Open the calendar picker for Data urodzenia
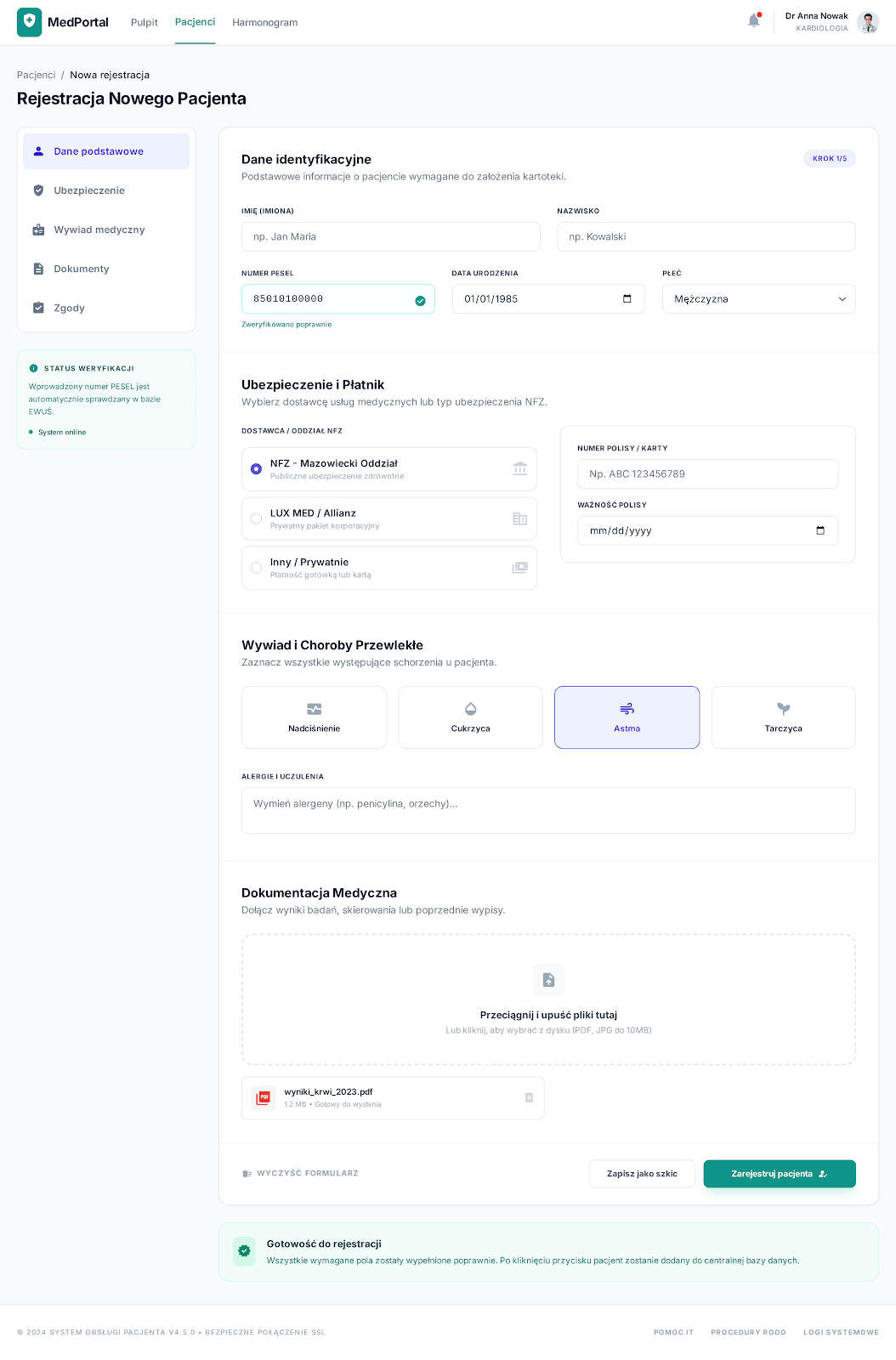Viewport: 896px width, 1360px height. point(627,298)
